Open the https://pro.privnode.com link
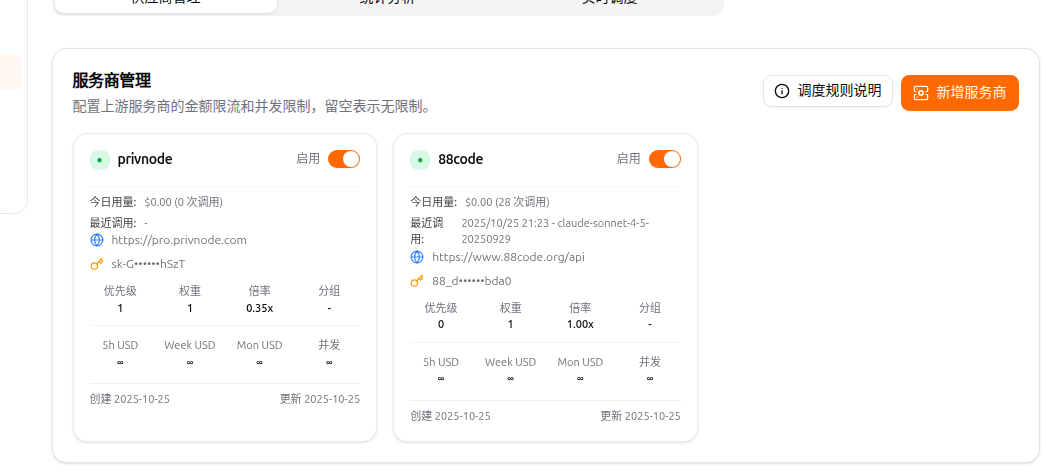Screen dimensions: 1046x476 179,240
